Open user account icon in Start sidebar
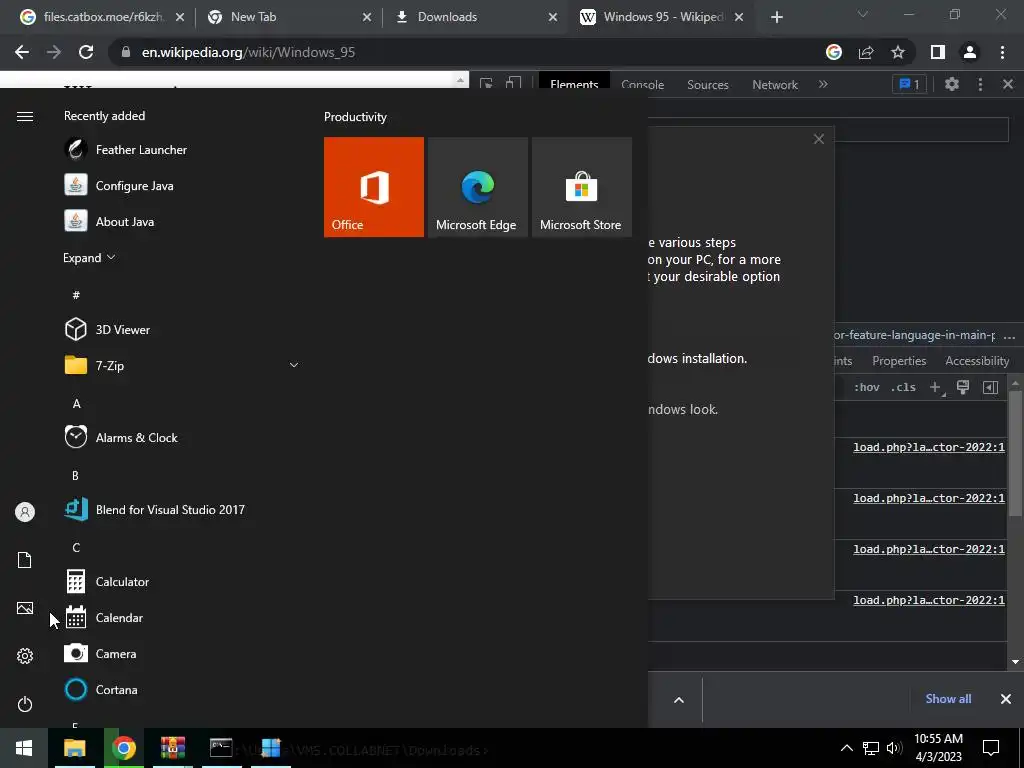Screen dimensions: 1024x768 click(x=25, y=512)
